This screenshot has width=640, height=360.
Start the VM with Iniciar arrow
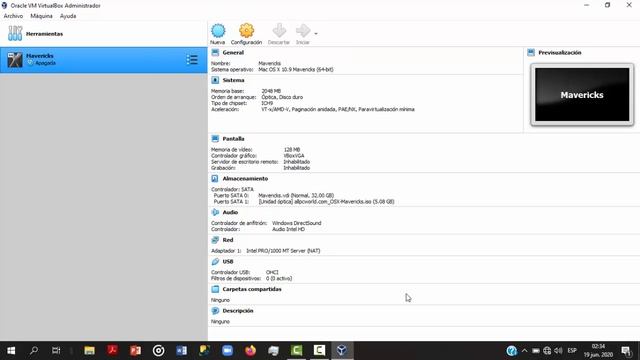click(x=303, y=31)
